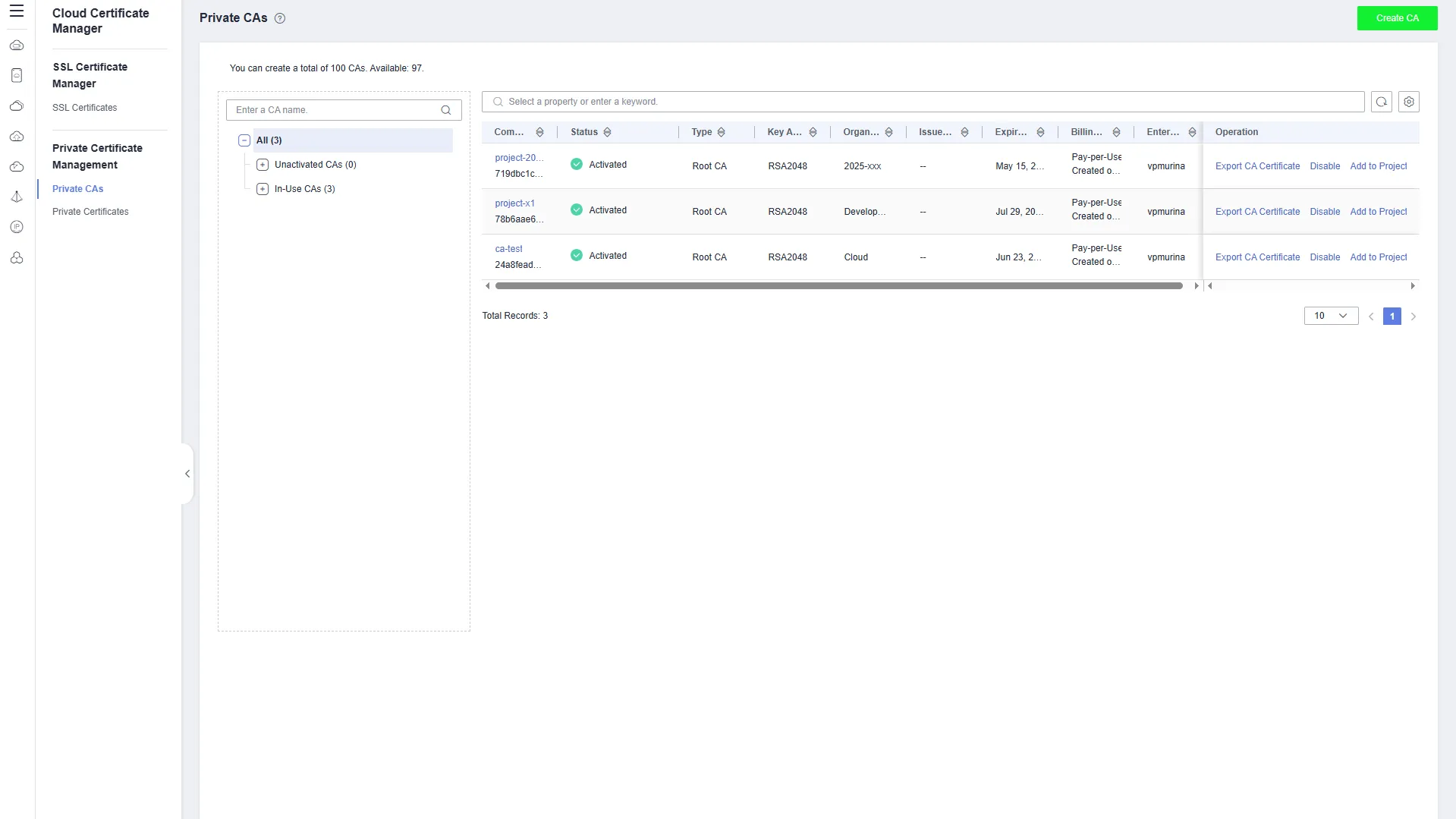Select In-Use CAs (3) tree item
The height and width of the screenshot is (819, 1456).
tap(304, 189)
